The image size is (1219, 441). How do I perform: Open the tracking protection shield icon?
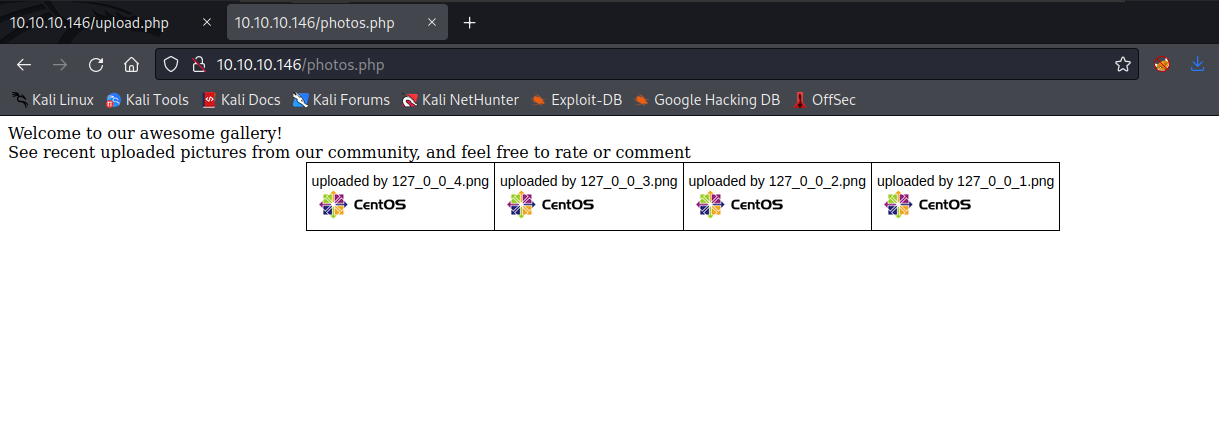(171, 65)
